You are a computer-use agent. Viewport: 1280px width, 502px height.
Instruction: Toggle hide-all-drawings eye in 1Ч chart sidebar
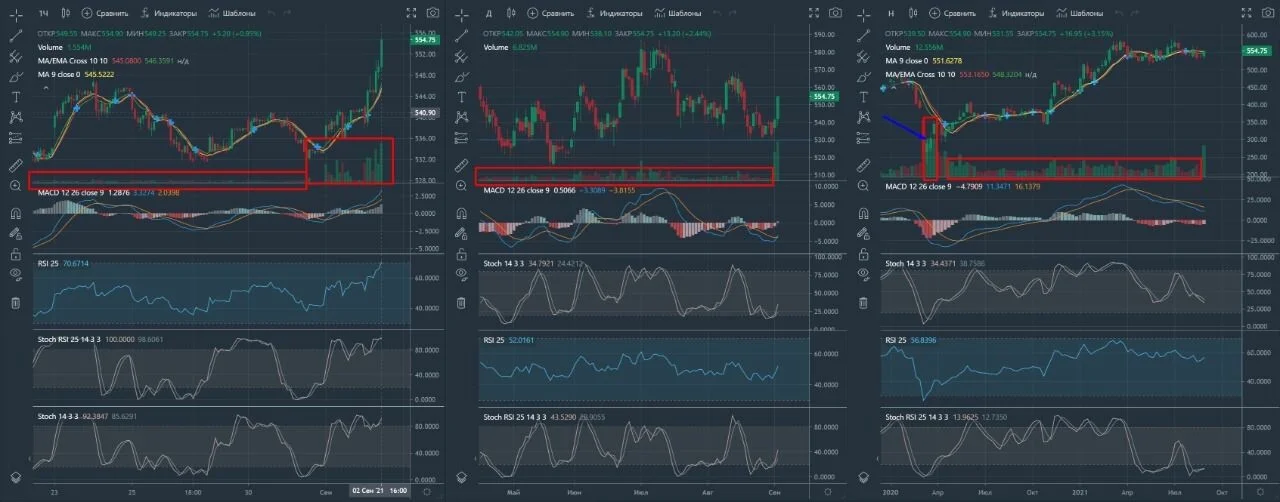[16, 273]
